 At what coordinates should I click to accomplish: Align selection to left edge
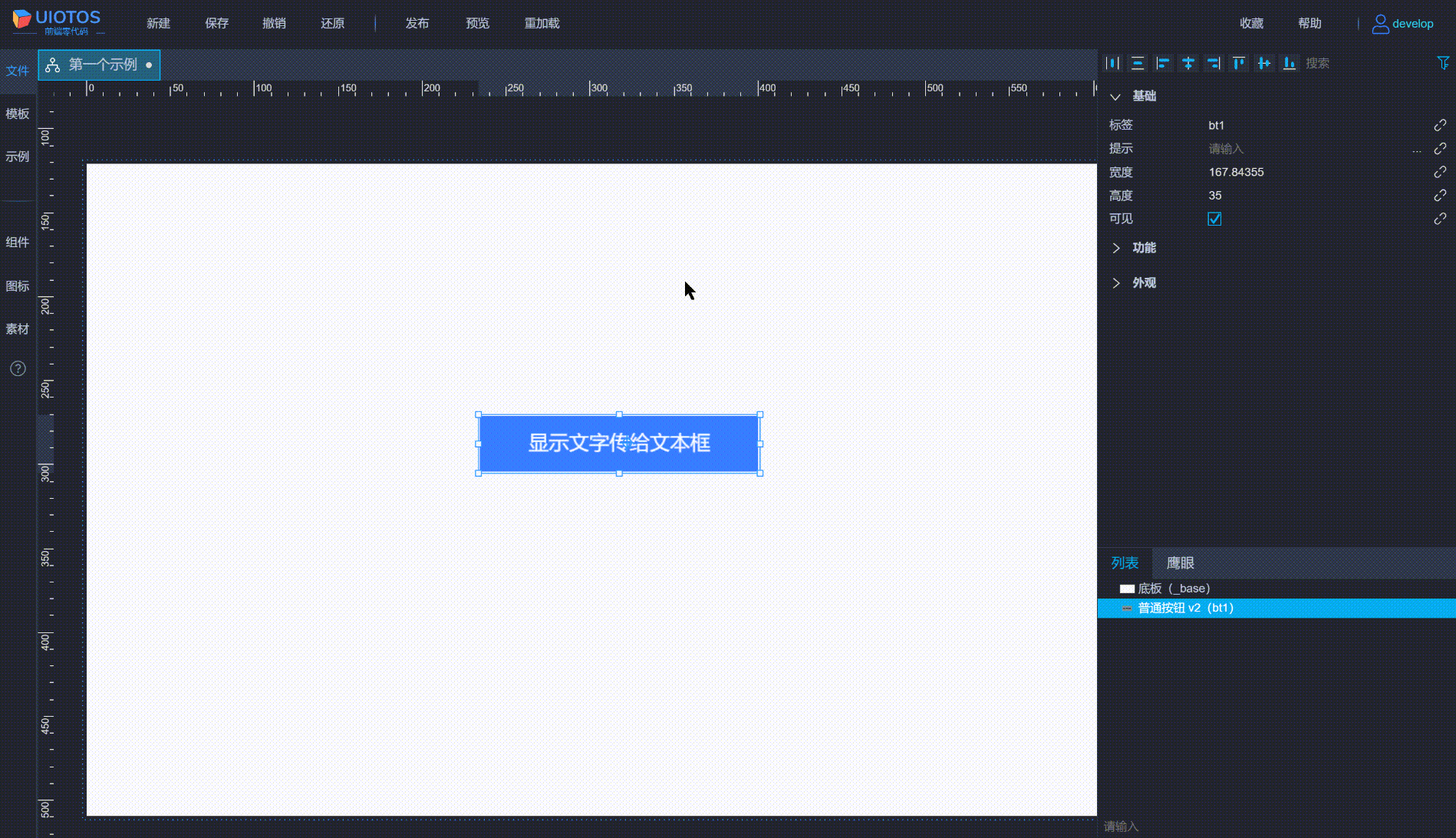point(1163,63)
